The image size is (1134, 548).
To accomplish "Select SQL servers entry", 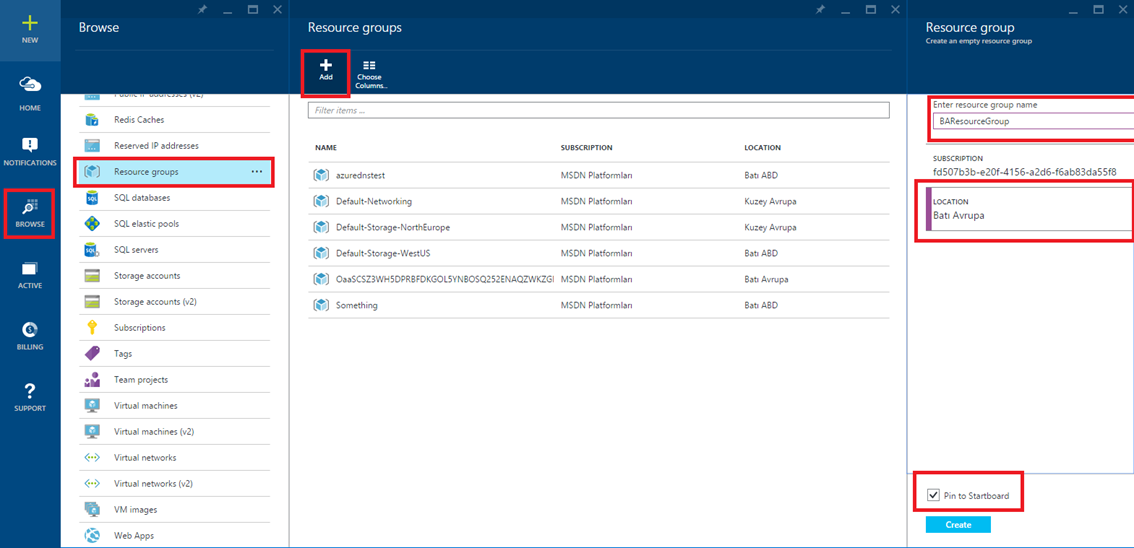I will coord(174,249).
